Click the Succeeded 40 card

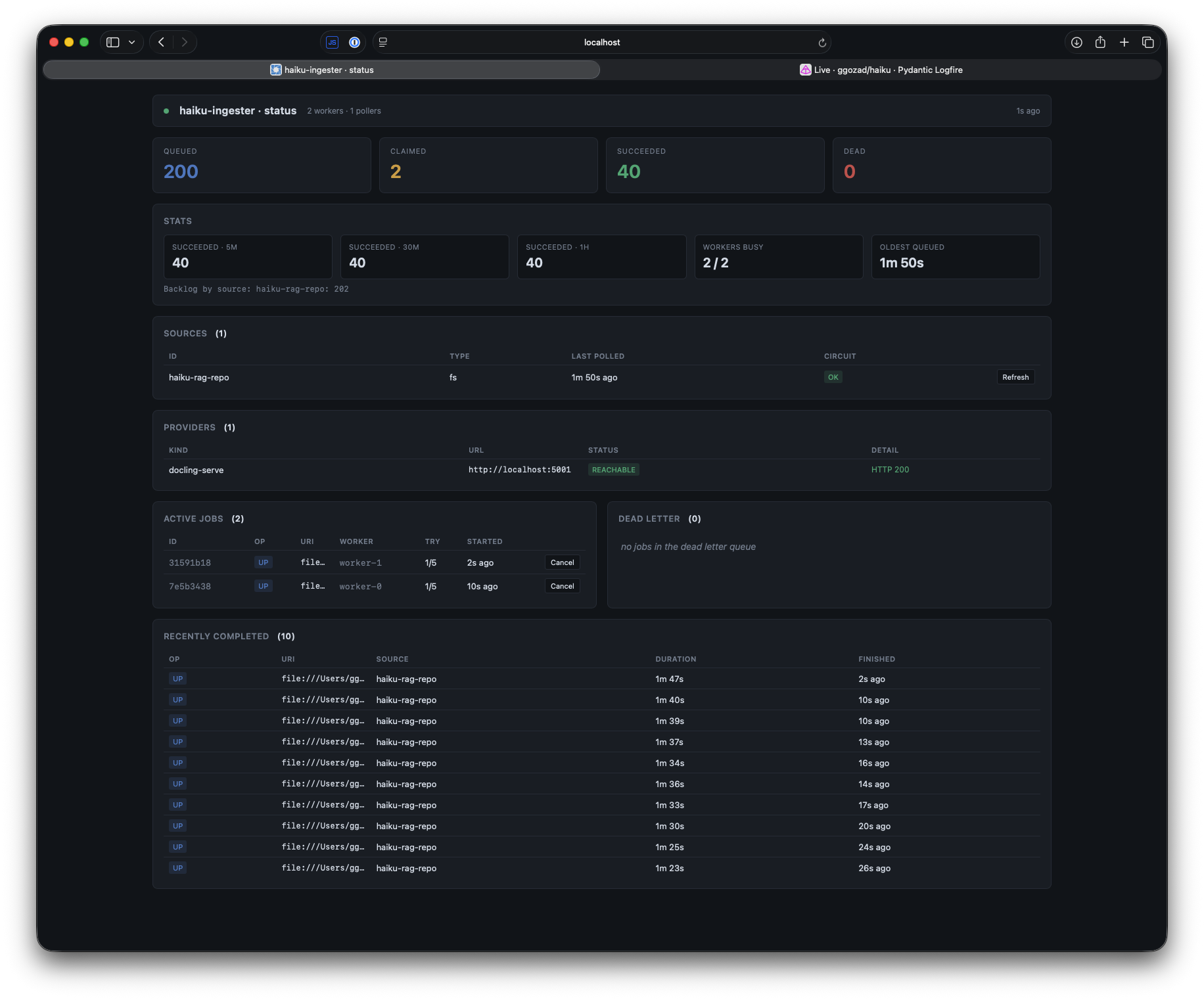[x=715, y=165]
